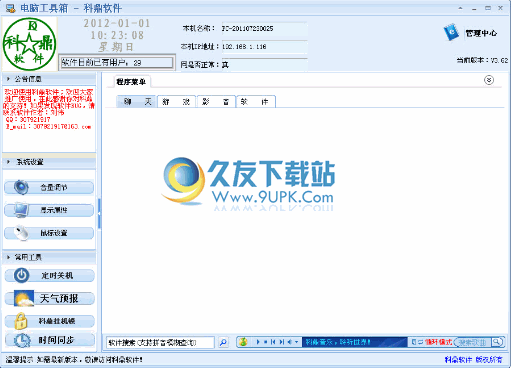The image size is (511, 368).
Task: Click the current user count box
Action: click(117, 62)
